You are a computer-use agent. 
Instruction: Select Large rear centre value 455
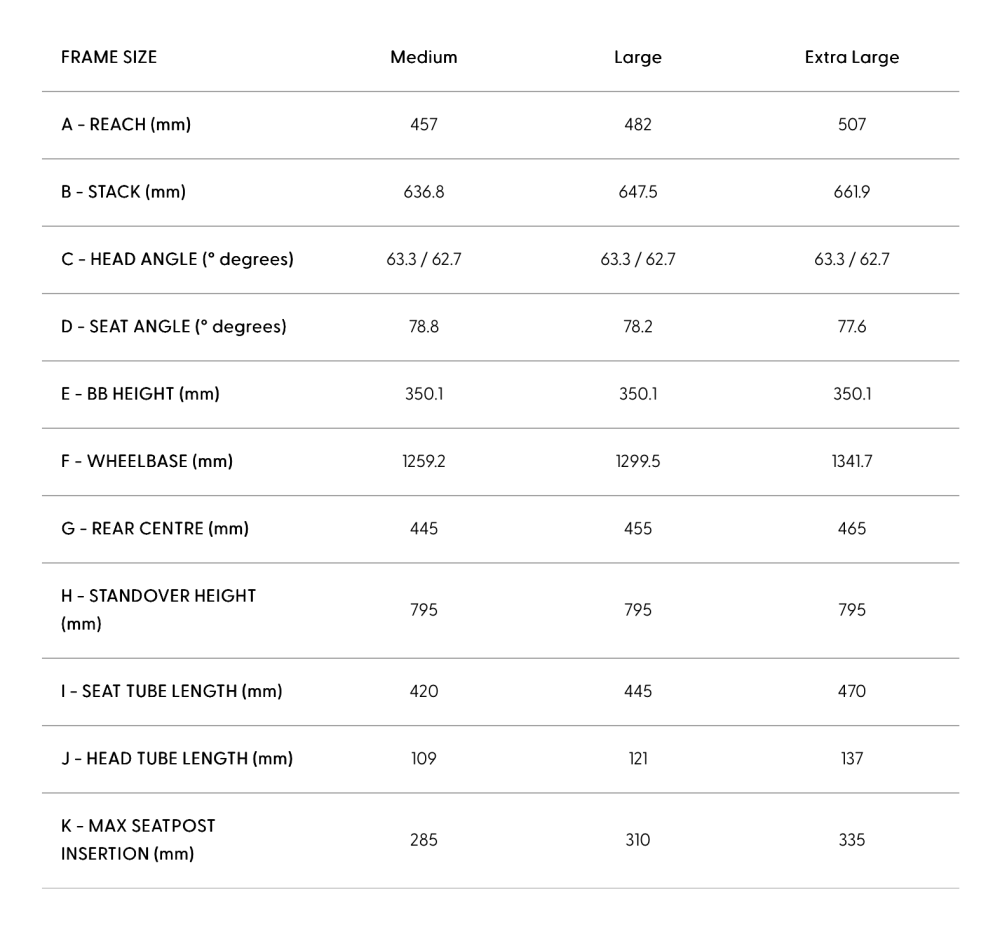(x=638, y=529)
